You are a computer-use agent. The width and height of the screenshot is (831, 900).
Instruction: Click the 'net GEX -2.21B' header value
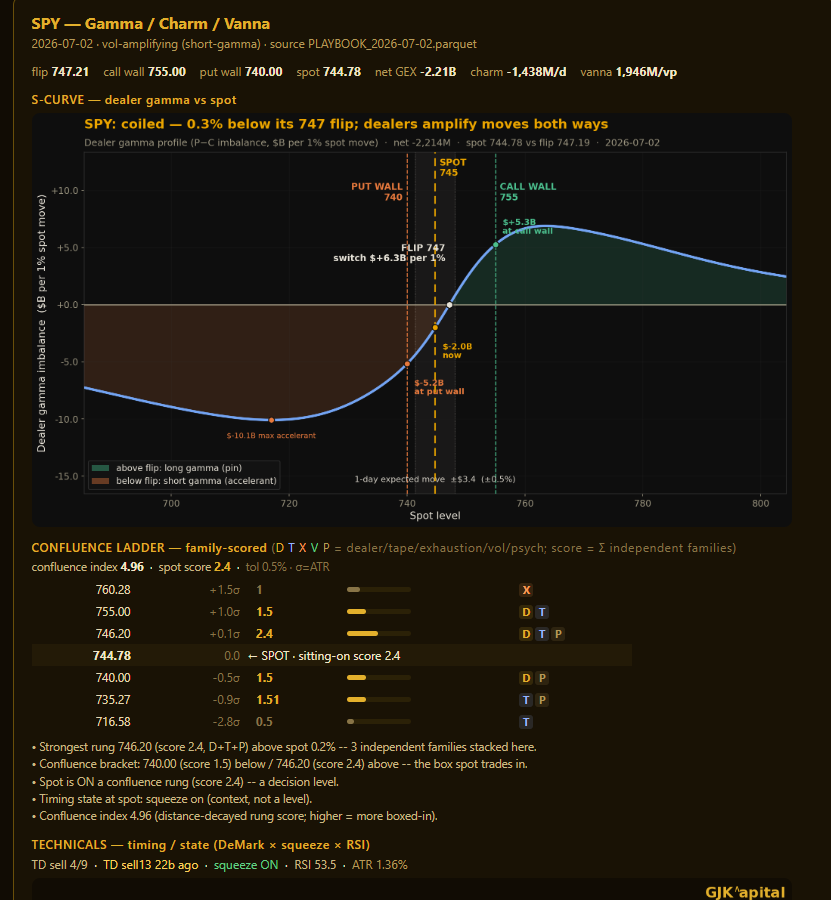click(x=416, y=72)
